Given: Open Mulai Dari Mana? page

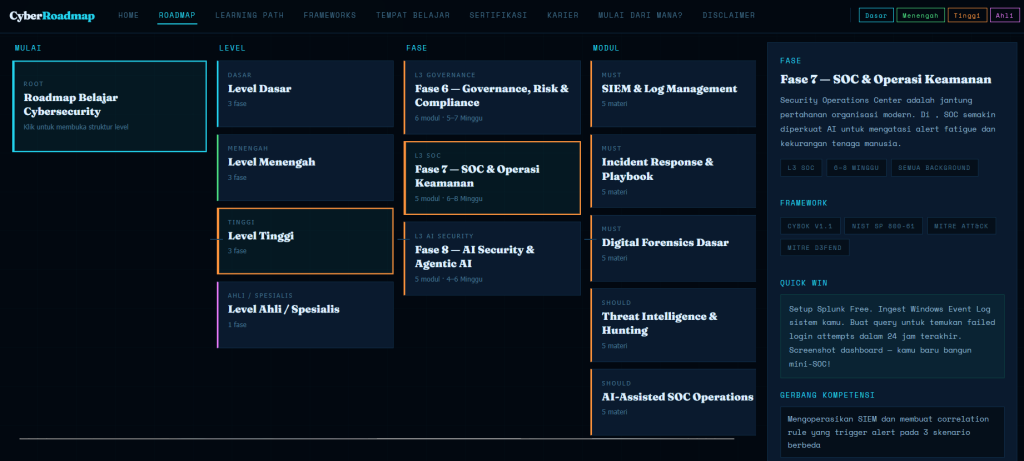Looking at the screenshot, I should click(x=641, y=15).
